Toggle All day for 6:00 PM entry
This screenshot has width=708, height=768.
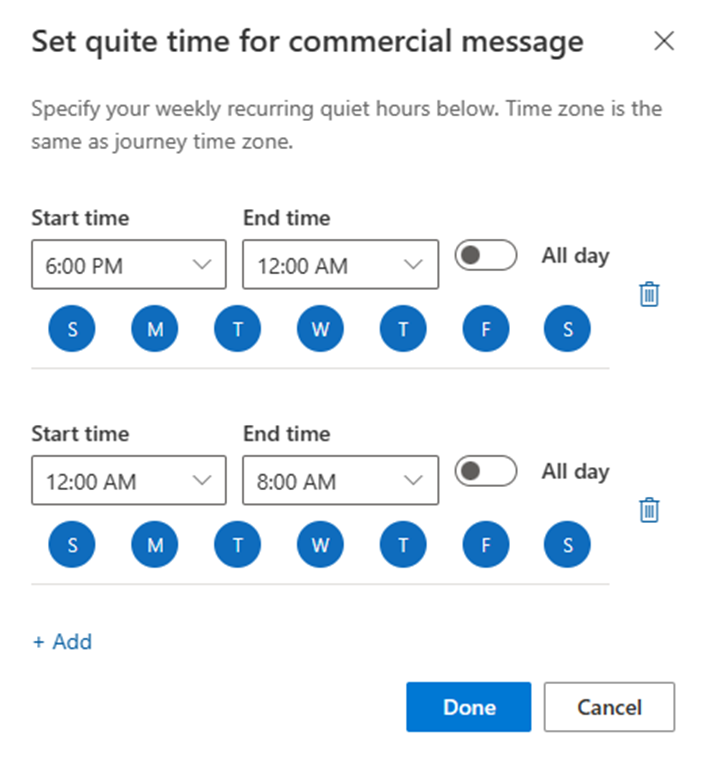(485, 255)
